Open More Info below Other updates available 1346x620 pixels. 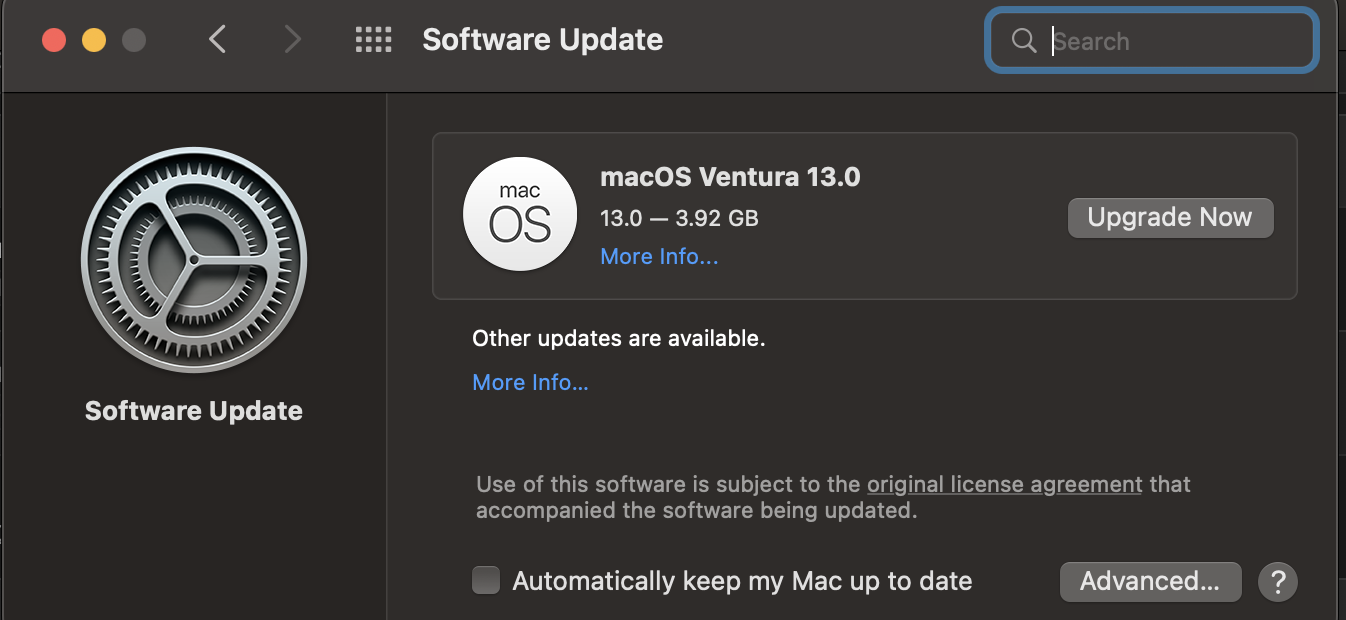click(x=530, y=383)
